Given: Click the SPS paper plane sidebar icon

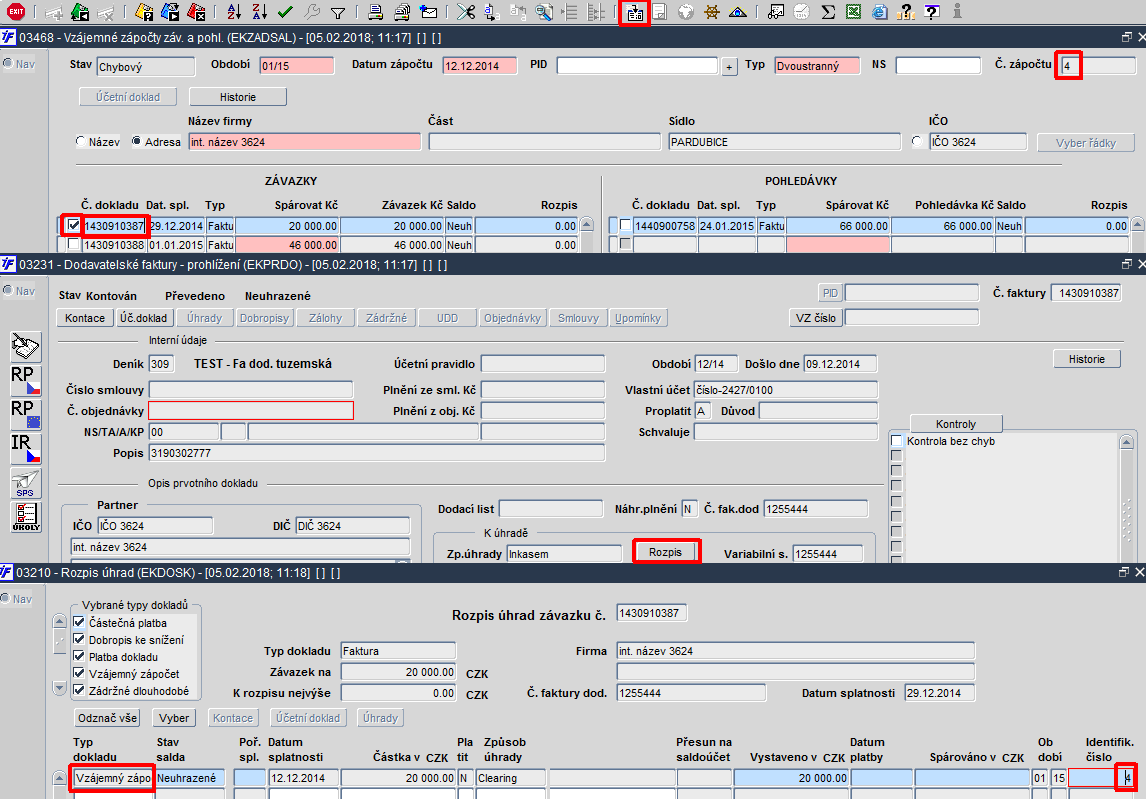Looking at the screenshot, I should (26, 483).
